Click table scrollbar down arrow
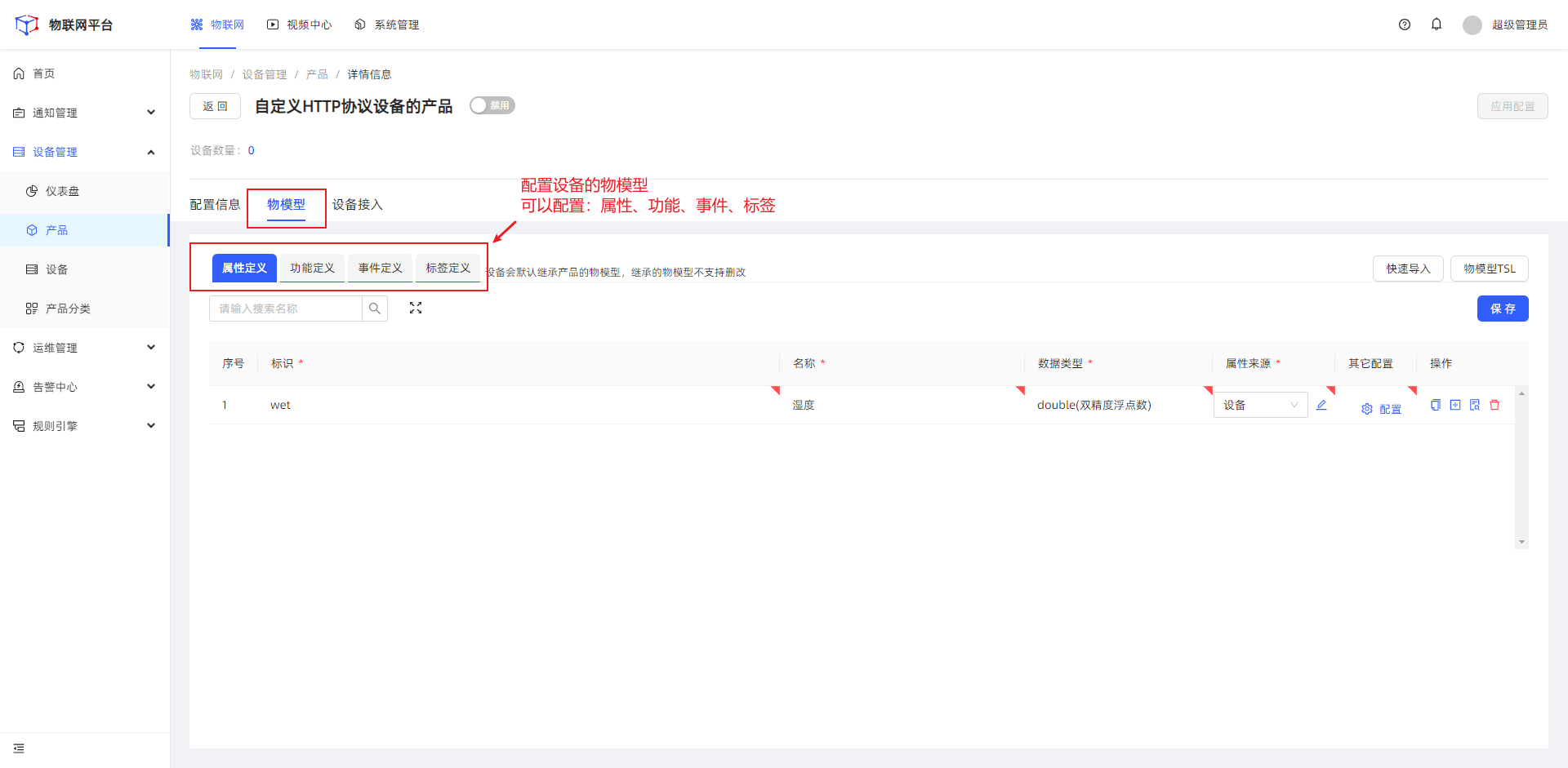Viewport: 1568px width, 768px height. tap(1521, 542)
